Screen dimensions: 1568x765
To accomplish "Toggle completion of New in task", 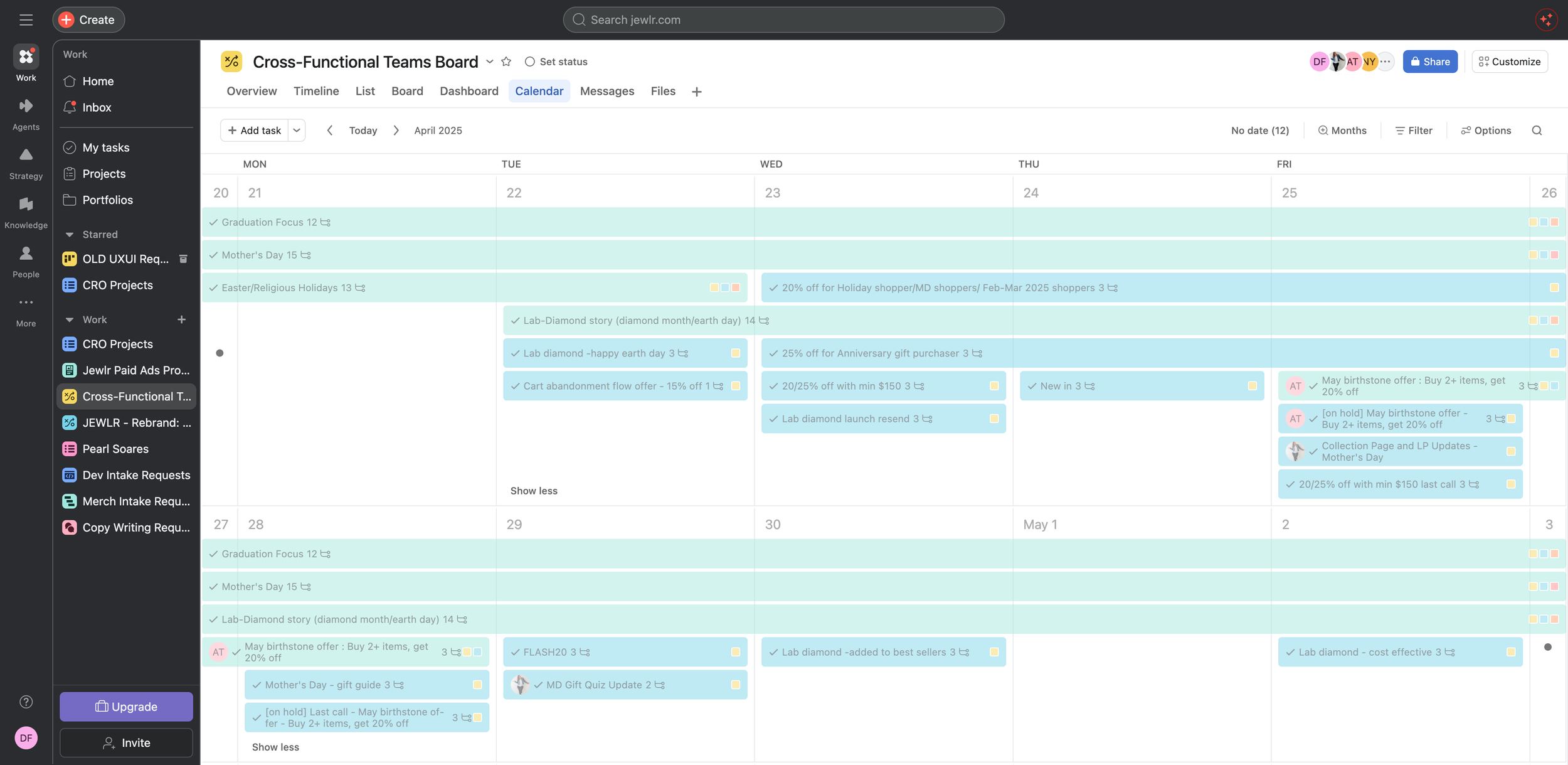I will pos(1032,386).
